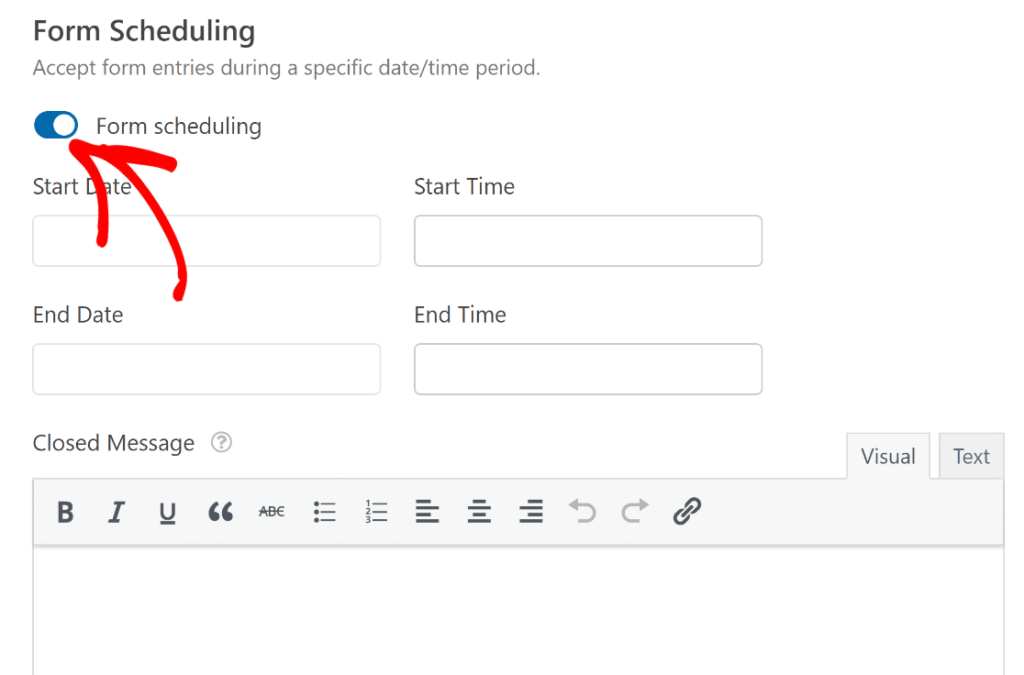1024x675 pixels.
Task: Underline the selected text
Action: point(168,512)
